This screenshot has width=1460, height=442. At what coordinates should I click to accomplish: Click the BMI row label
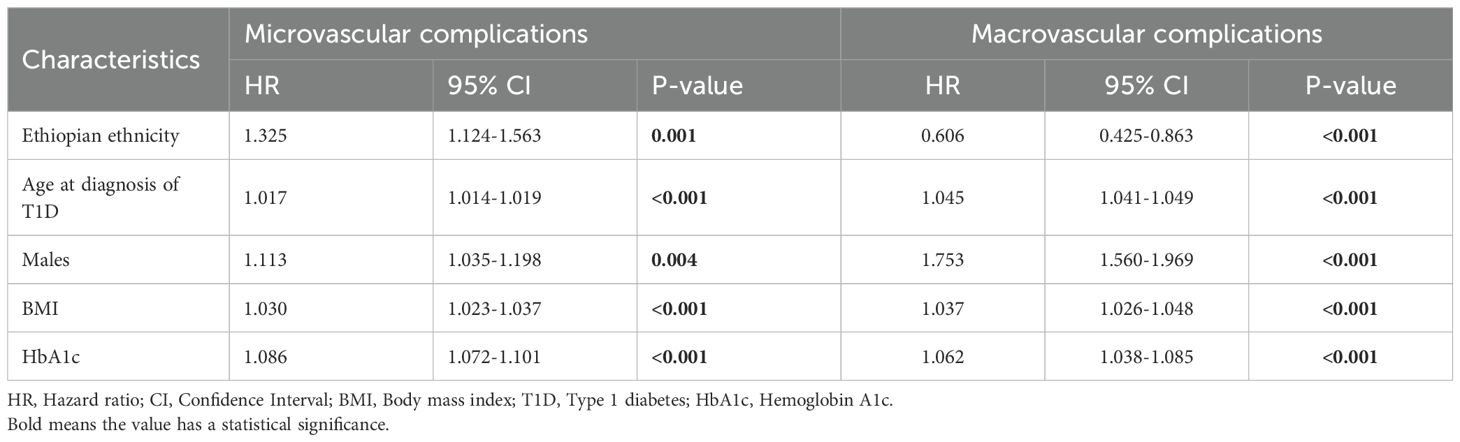click(x=38, y=310)
